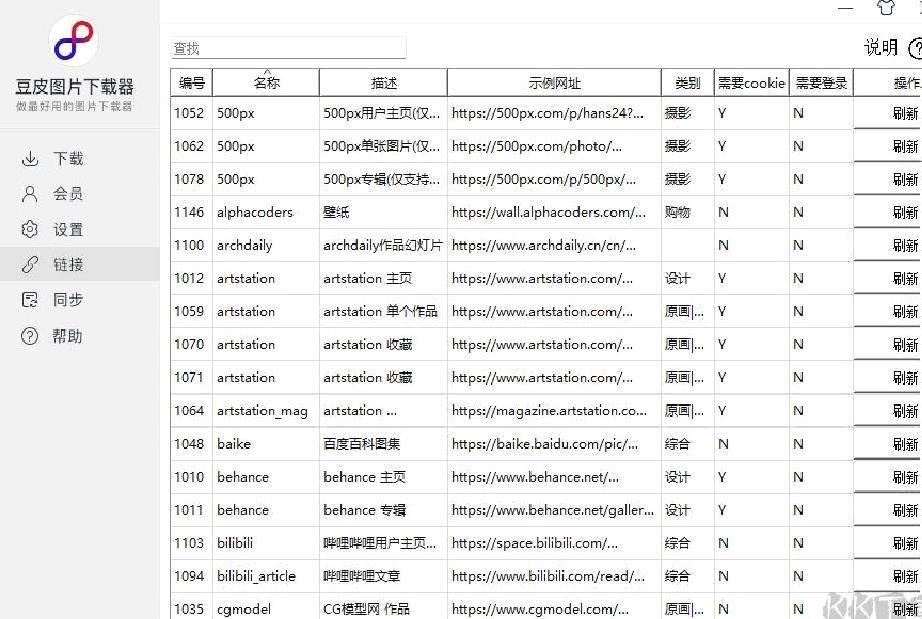Select the 500px单张图片 description cell
Viewport: 922px width, 619px height.
[x=383, y=146]
